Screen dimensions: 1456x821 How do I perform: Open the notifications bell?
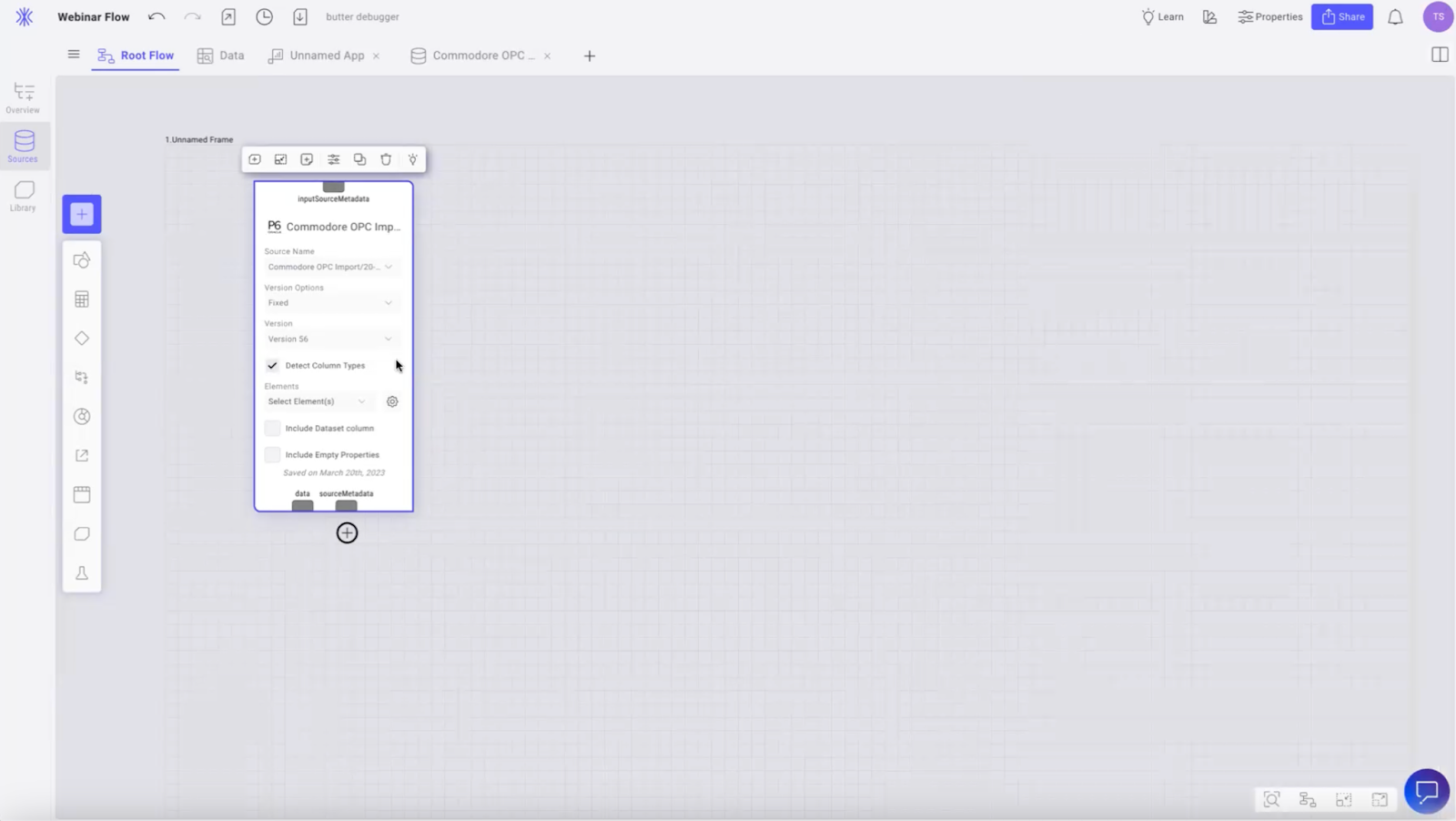tap(1395, 16)
